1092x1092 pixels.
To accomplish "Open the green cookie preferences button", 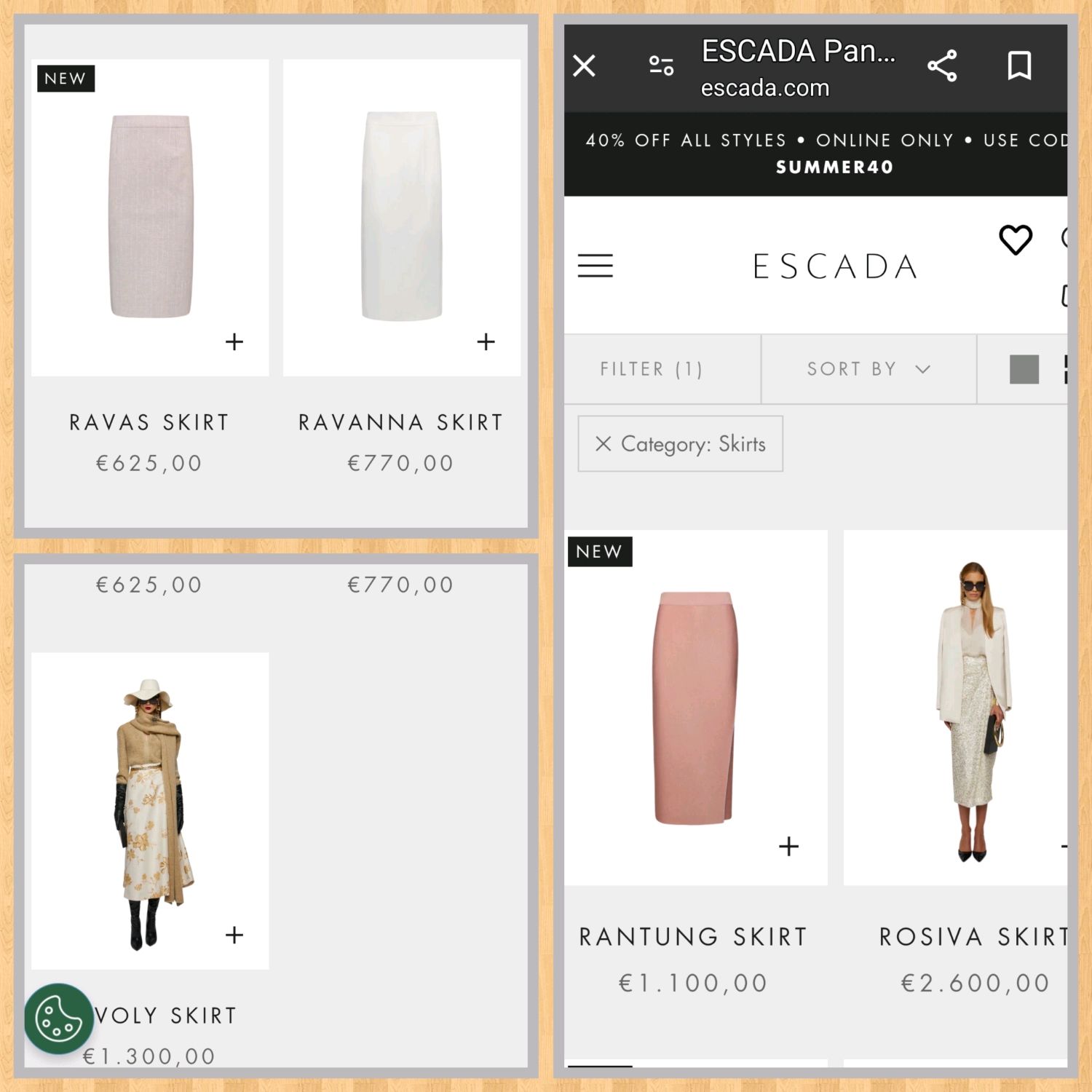I will (x=58, y=1018).
